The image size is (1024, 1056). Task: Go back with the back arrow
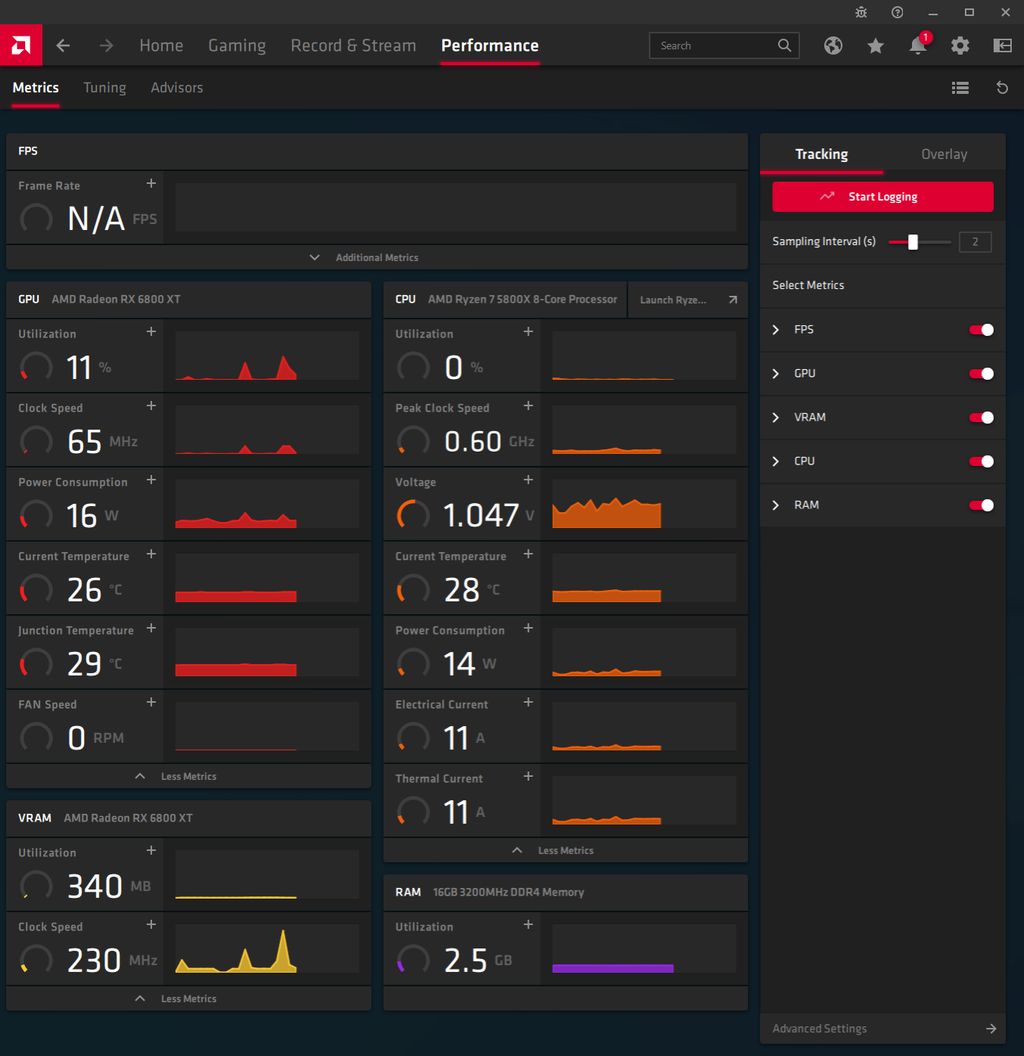click(x=63, y=46)
